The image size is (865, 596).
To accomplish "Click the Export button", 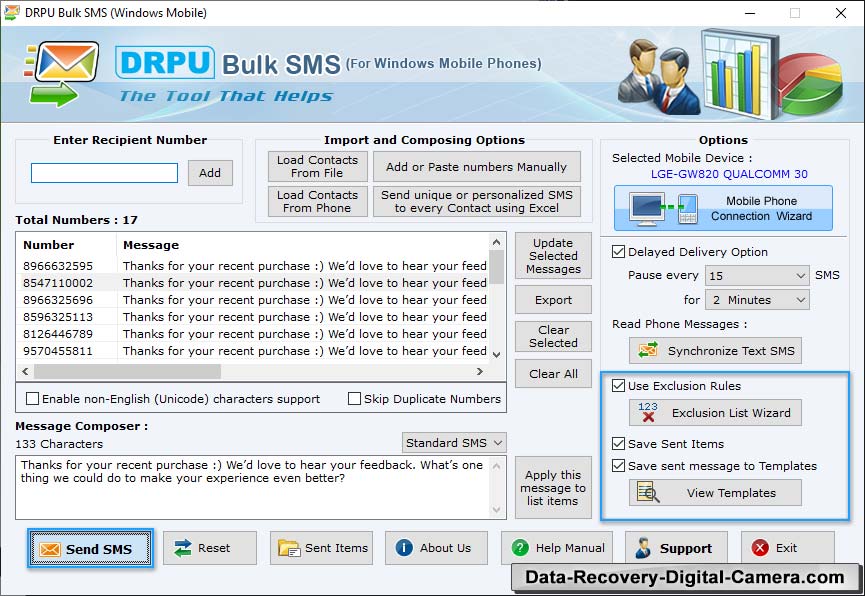I will click(553, 300).
